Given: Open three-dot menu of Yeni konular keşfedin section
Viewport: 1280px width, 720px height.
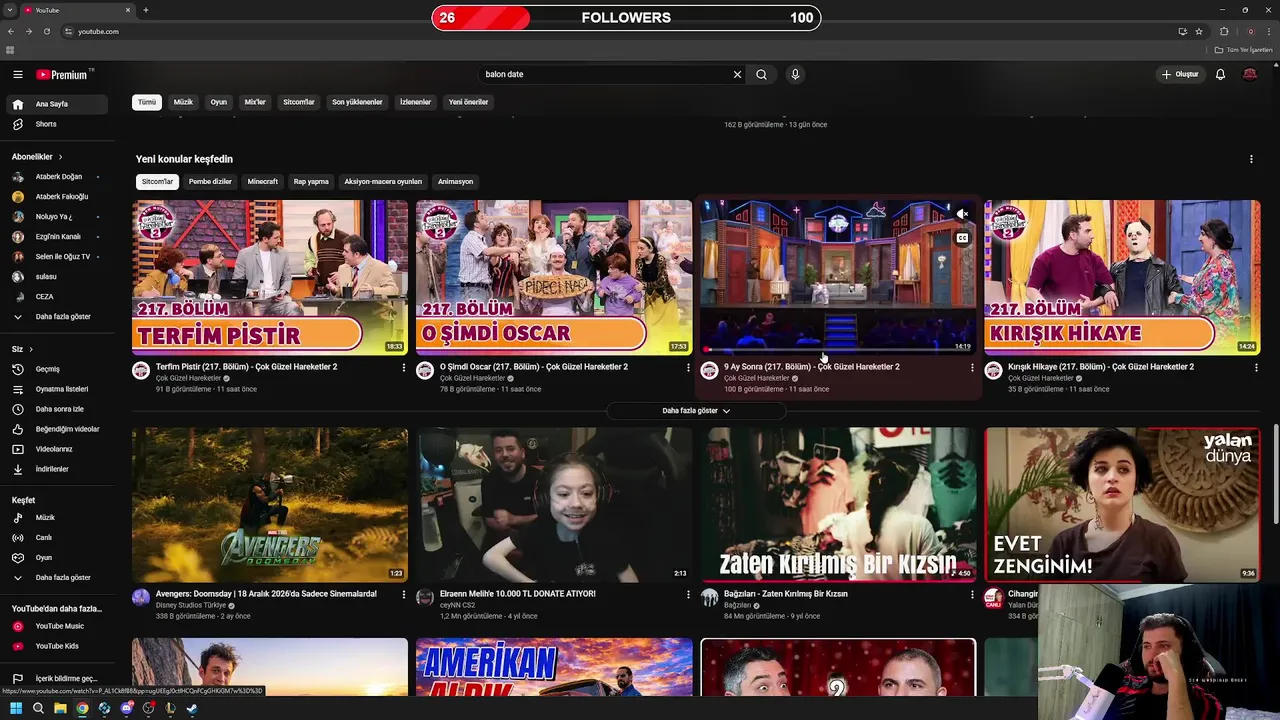Looking at the screenshot, I should pyautogui.click(x=1251, y=159).
